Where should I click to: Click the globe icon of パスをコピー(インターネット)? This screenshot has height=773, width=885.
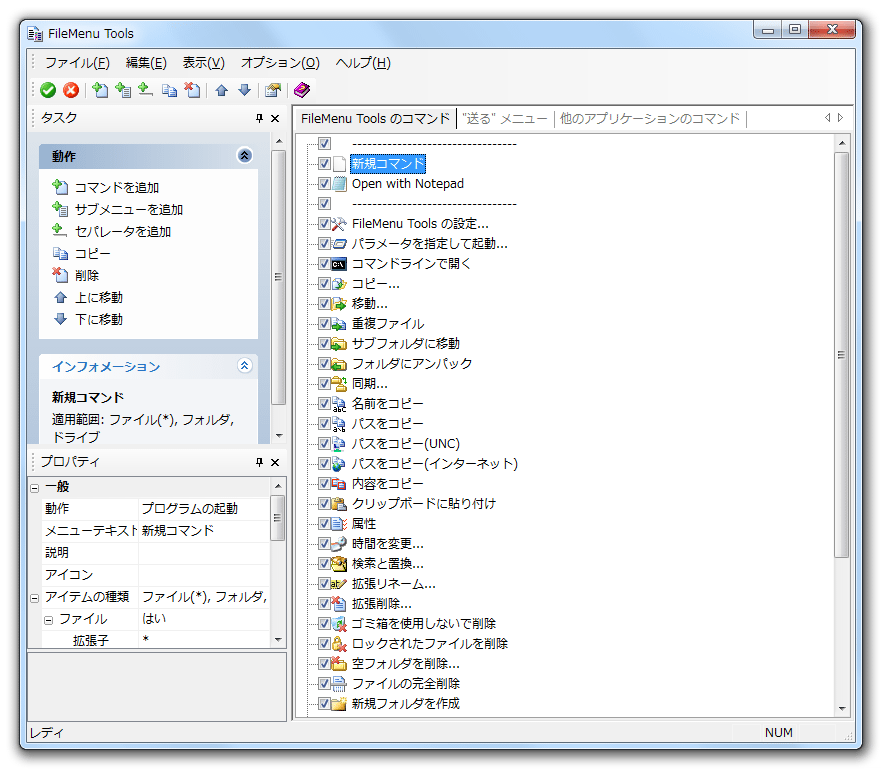point(339,464)
